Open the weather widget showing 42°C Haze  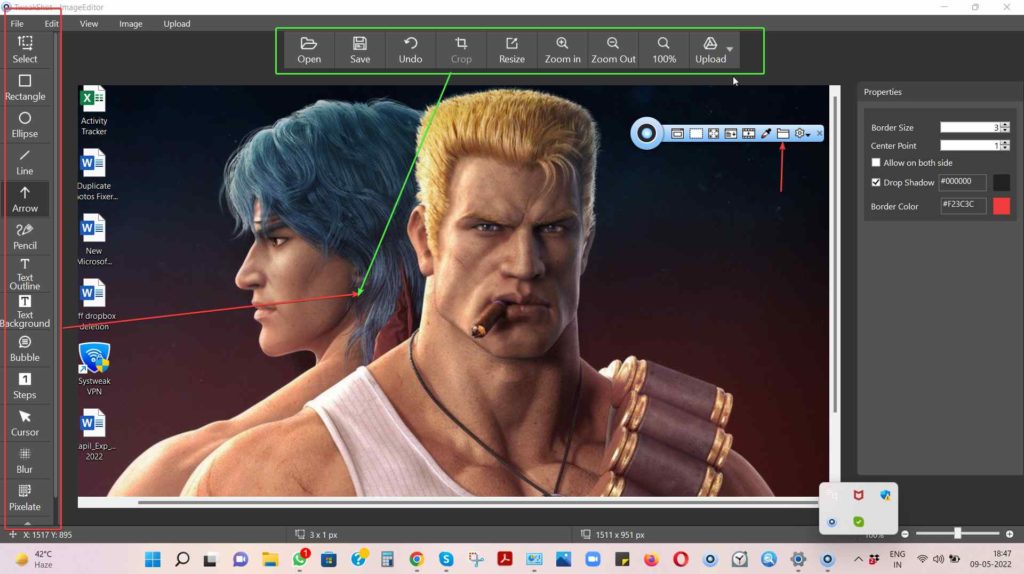pyautogui.click(x=34, y=559)
